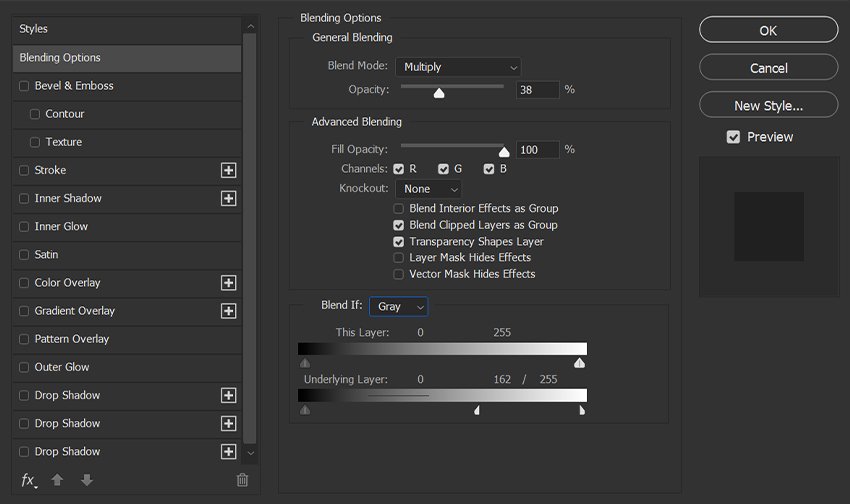
Task: Click scroll-up arrow of styles list
Action: tap(250, 26)
